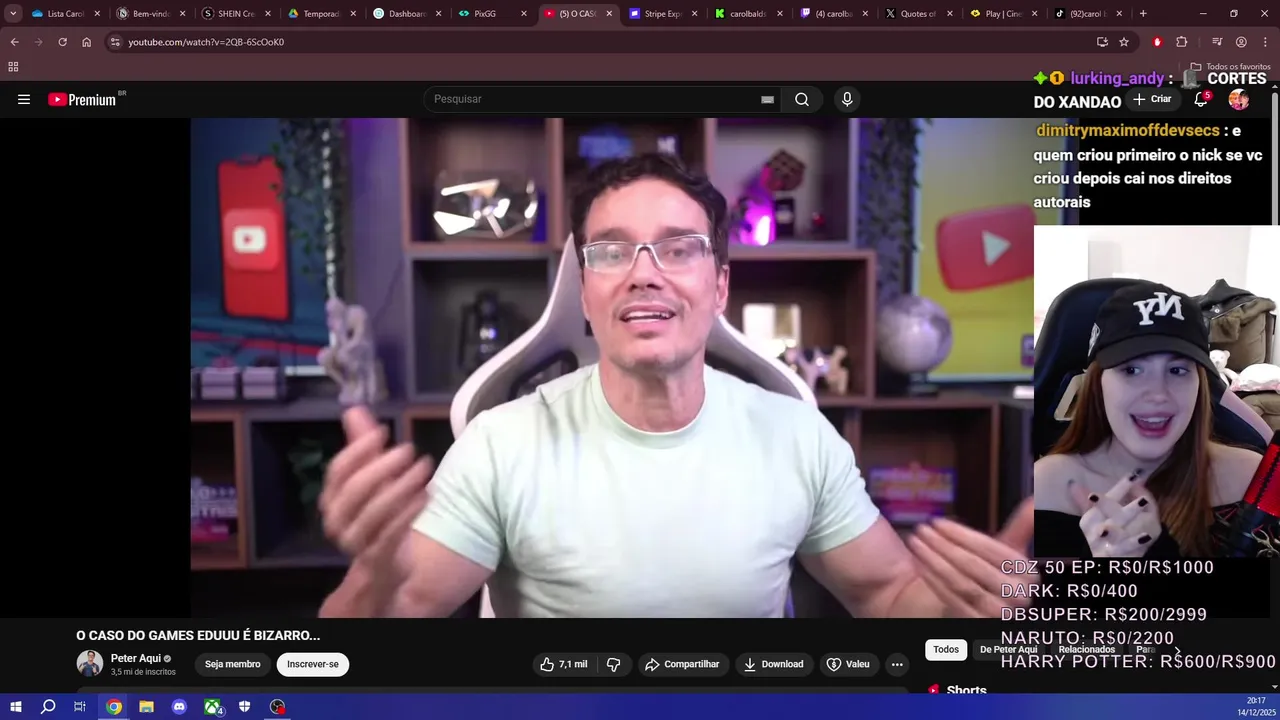The width and height of the screenshot is (1280, 720).
Task: Open the YouTube hamburger guide menu
Action: [x=24, y=99]
